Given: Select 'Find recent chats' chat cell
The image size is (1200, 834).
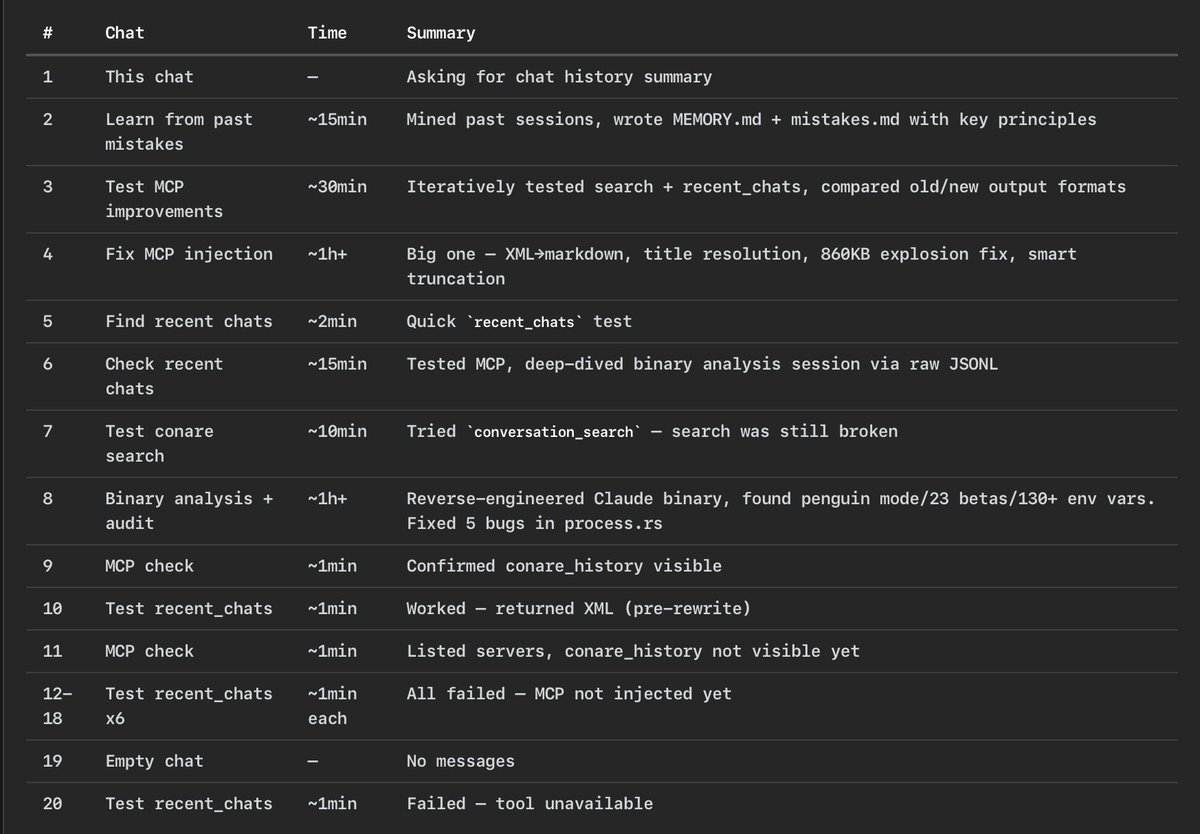Looking at the screenshot, I should pos(189,322).
